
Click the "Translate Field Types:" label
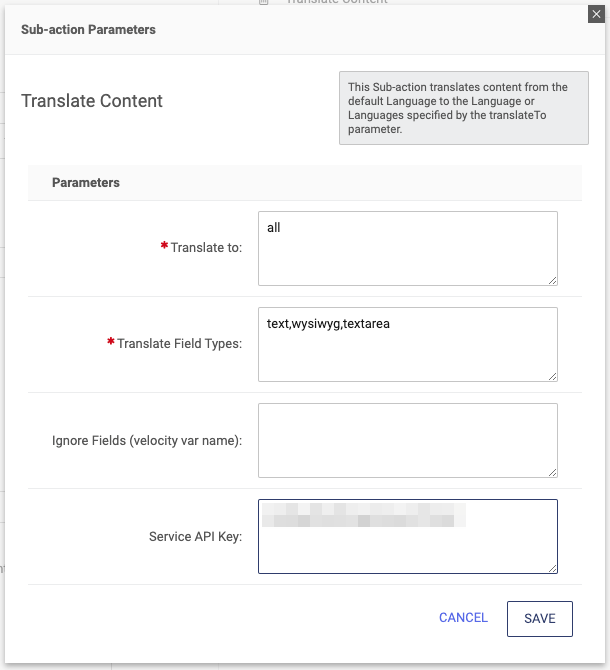[x=180, y=344]
